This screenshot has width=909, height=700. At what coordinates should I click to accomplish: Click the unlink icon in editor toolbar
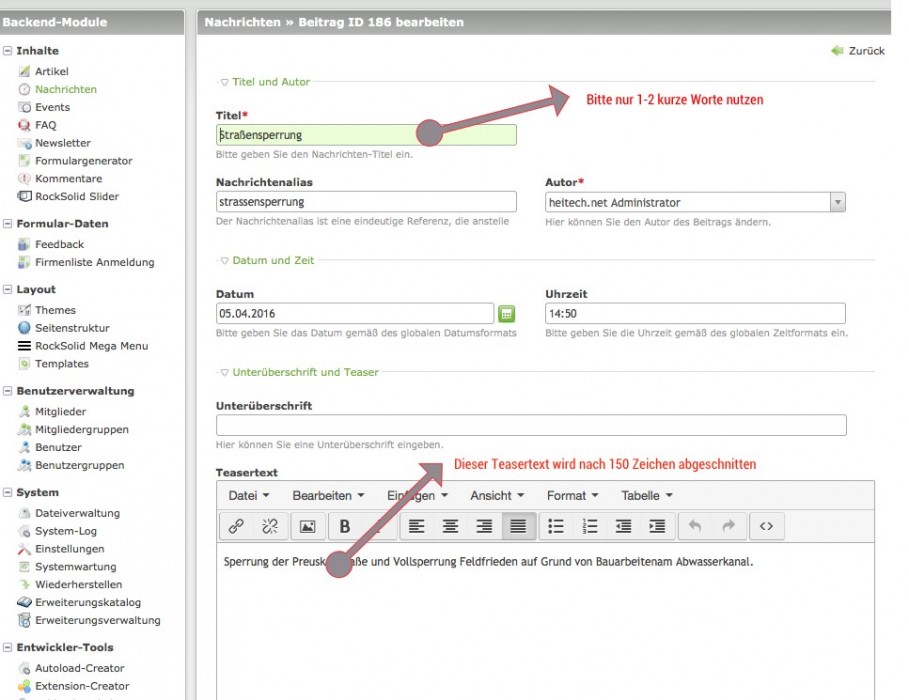[x=270, y=526]
